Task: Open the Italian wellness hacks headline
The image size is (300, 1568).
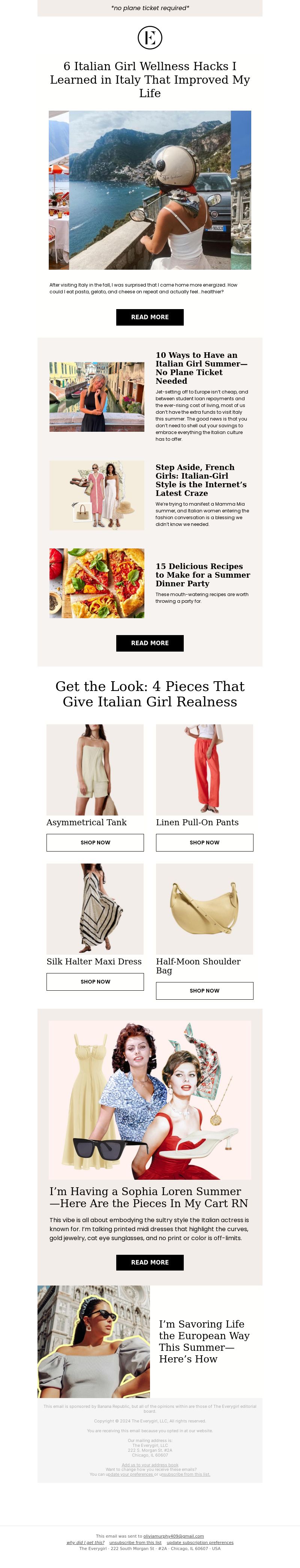Action: [150, 79]
